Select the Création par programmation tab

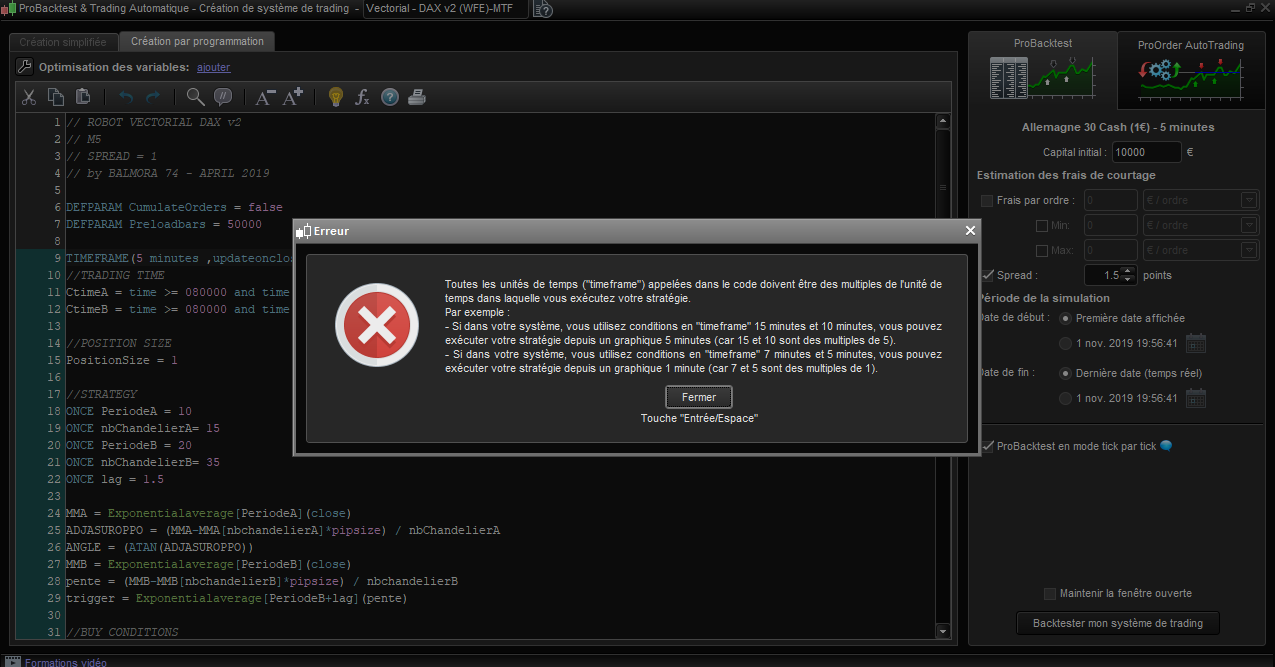click(x=197, y=42)
